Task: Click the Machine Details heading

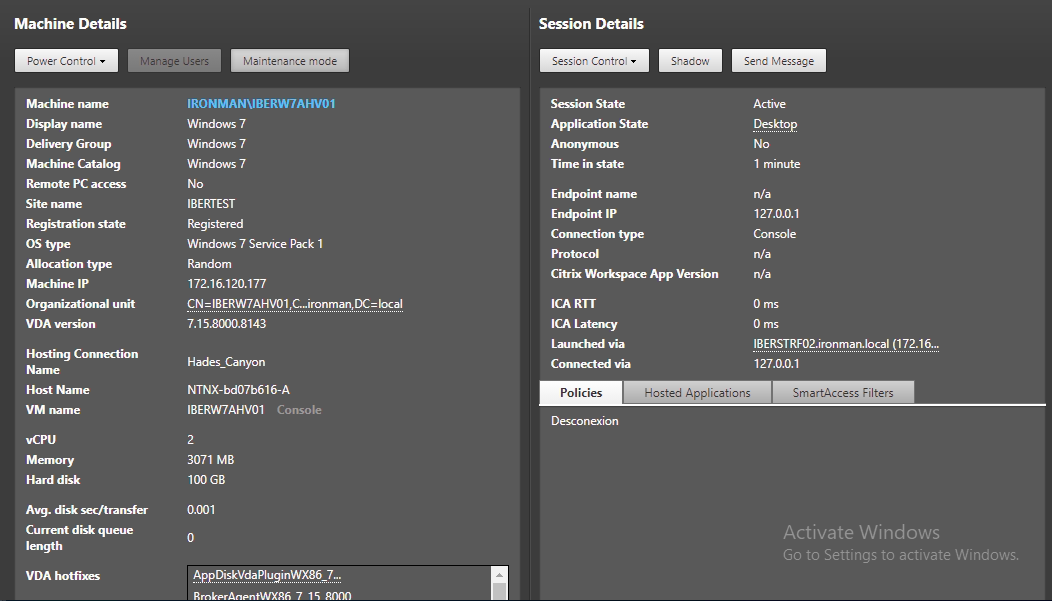Action: click(x=70, y=24)
